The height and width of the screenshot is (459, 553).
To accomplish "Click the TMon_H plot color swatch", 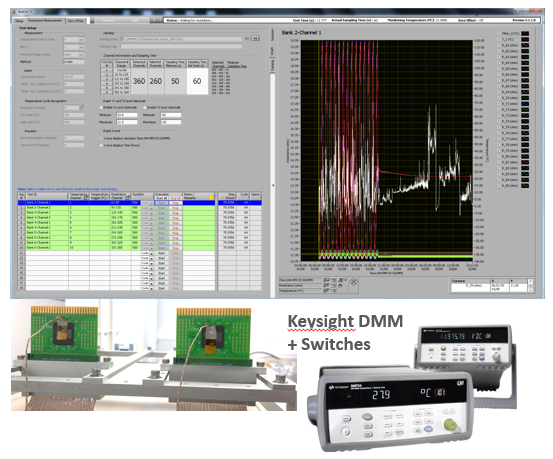I will click(x=525, y=34).
